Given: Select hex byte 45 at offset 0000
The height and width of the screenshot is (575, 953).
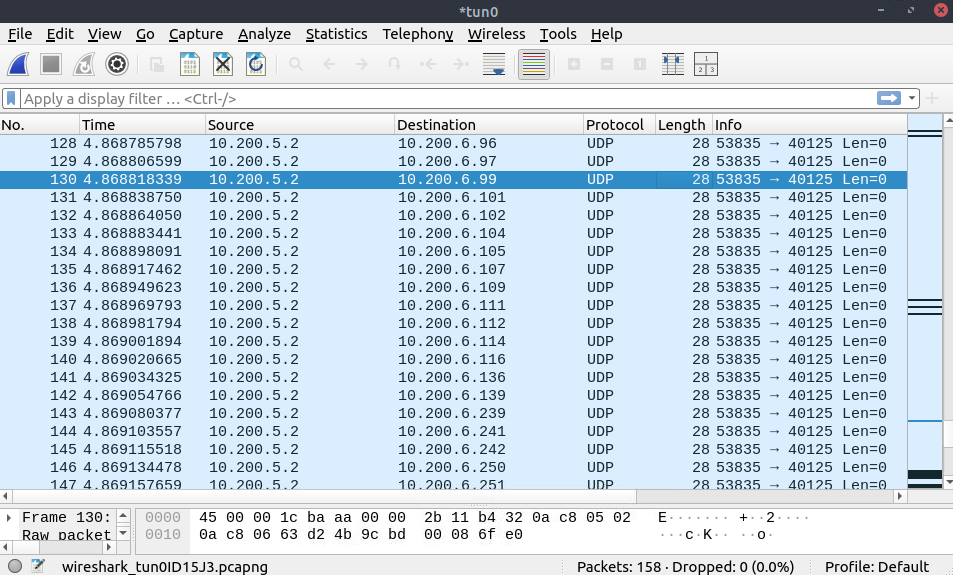Looking at the screenshot, I should click(208, 517).
